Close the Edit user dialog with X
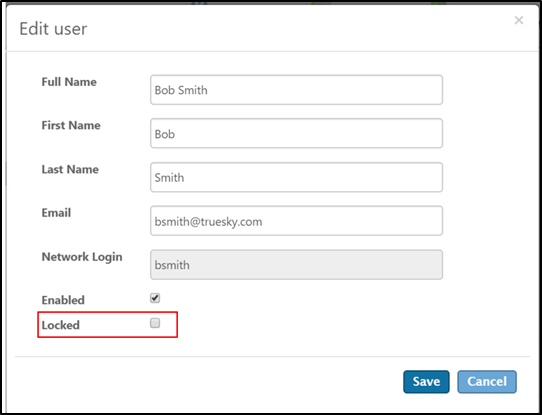 (x=518, y=20)
